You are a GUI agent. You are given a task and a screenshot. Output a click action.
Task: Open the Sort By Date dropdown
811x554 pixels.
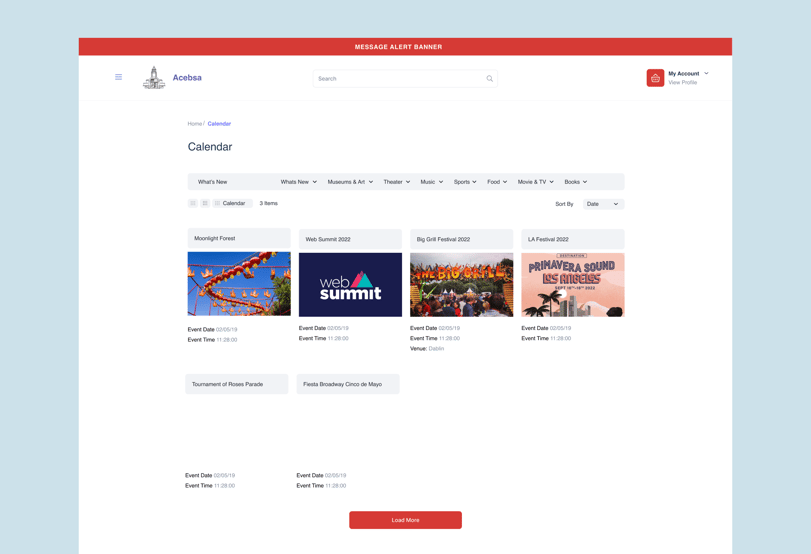602,204
